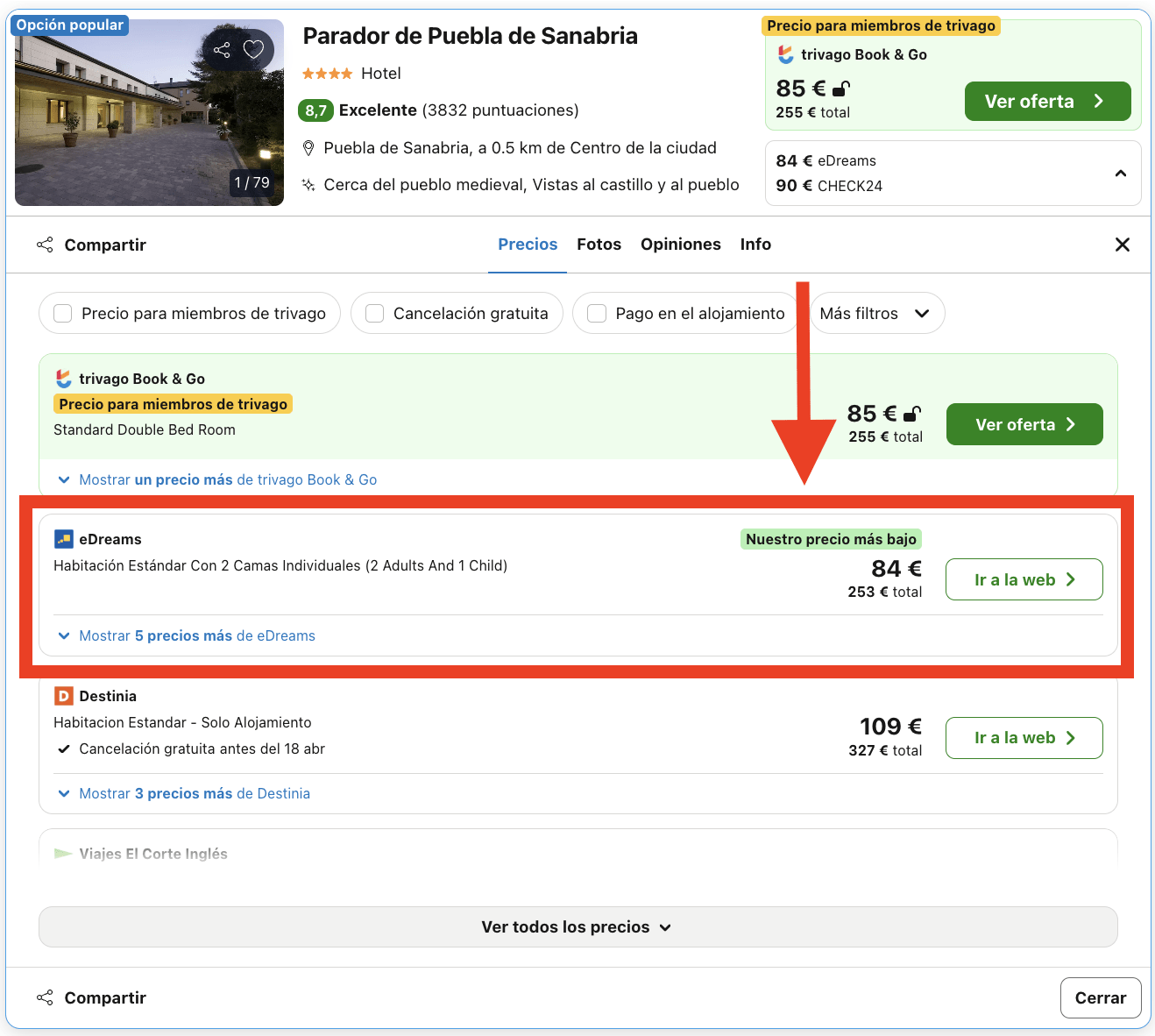The image size is (1155, 1036).
Task: Check the Cancelación gratuita filter
Action: tap(375, 314)
